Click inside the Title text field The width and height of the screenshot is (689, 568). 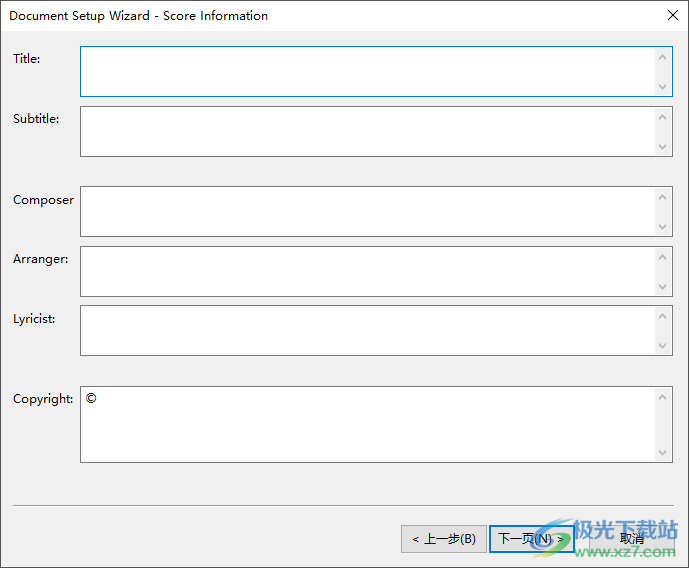click(x=367, y=72)
